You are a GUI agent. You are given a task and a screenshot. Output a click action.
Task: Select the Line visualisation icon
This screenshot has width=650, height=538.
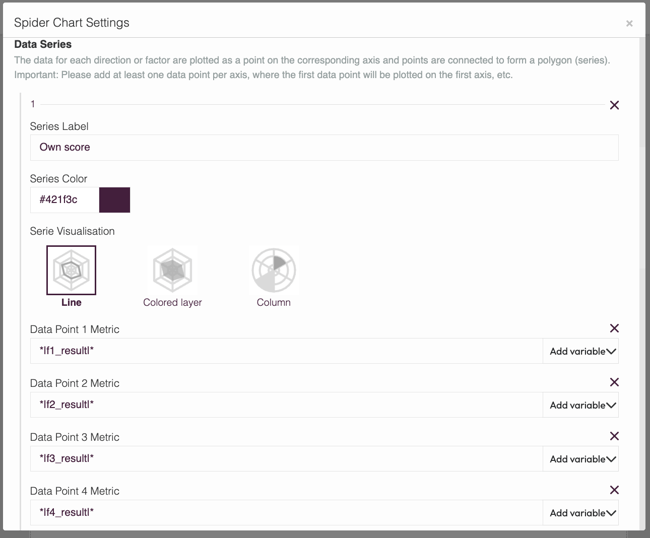click(x=71, y=270)
